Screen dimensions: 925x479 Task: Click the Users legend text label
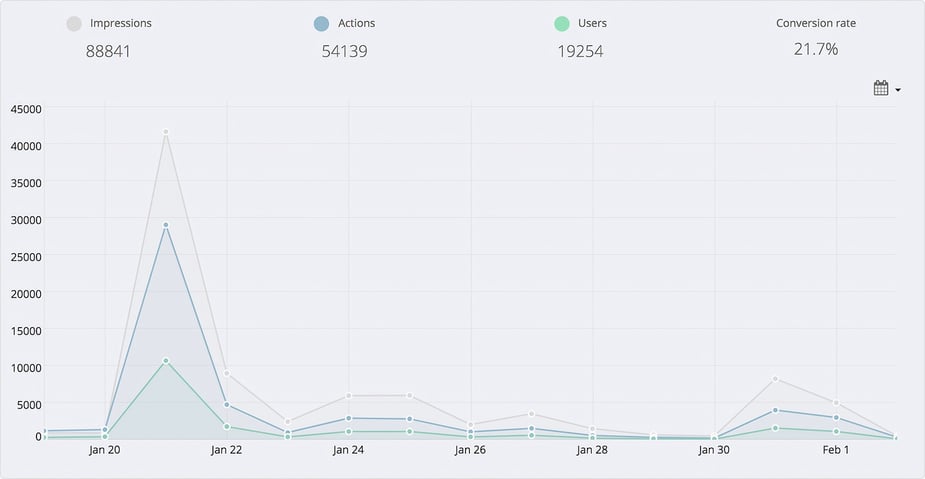[592, 23]
